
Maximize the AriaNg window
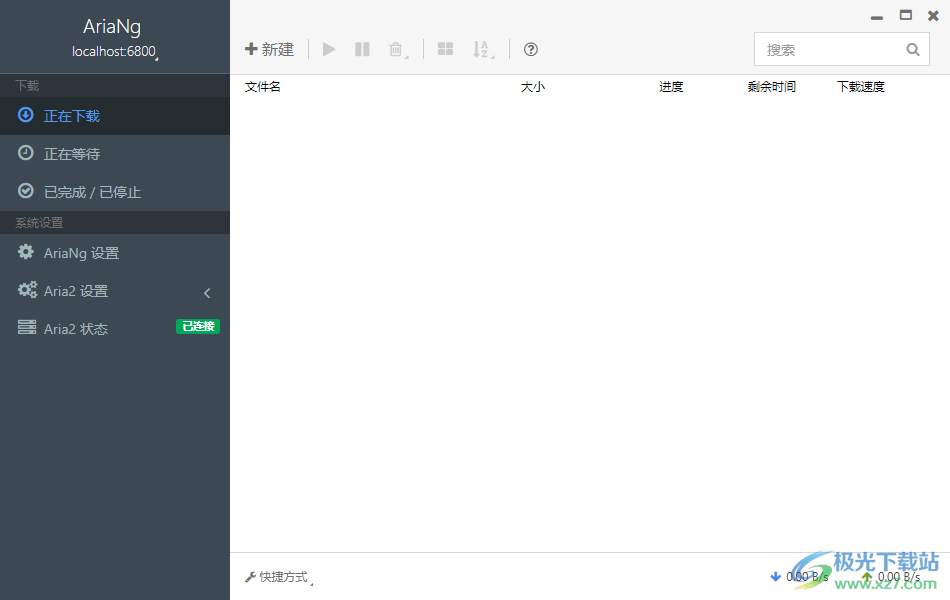pos(906,15)
